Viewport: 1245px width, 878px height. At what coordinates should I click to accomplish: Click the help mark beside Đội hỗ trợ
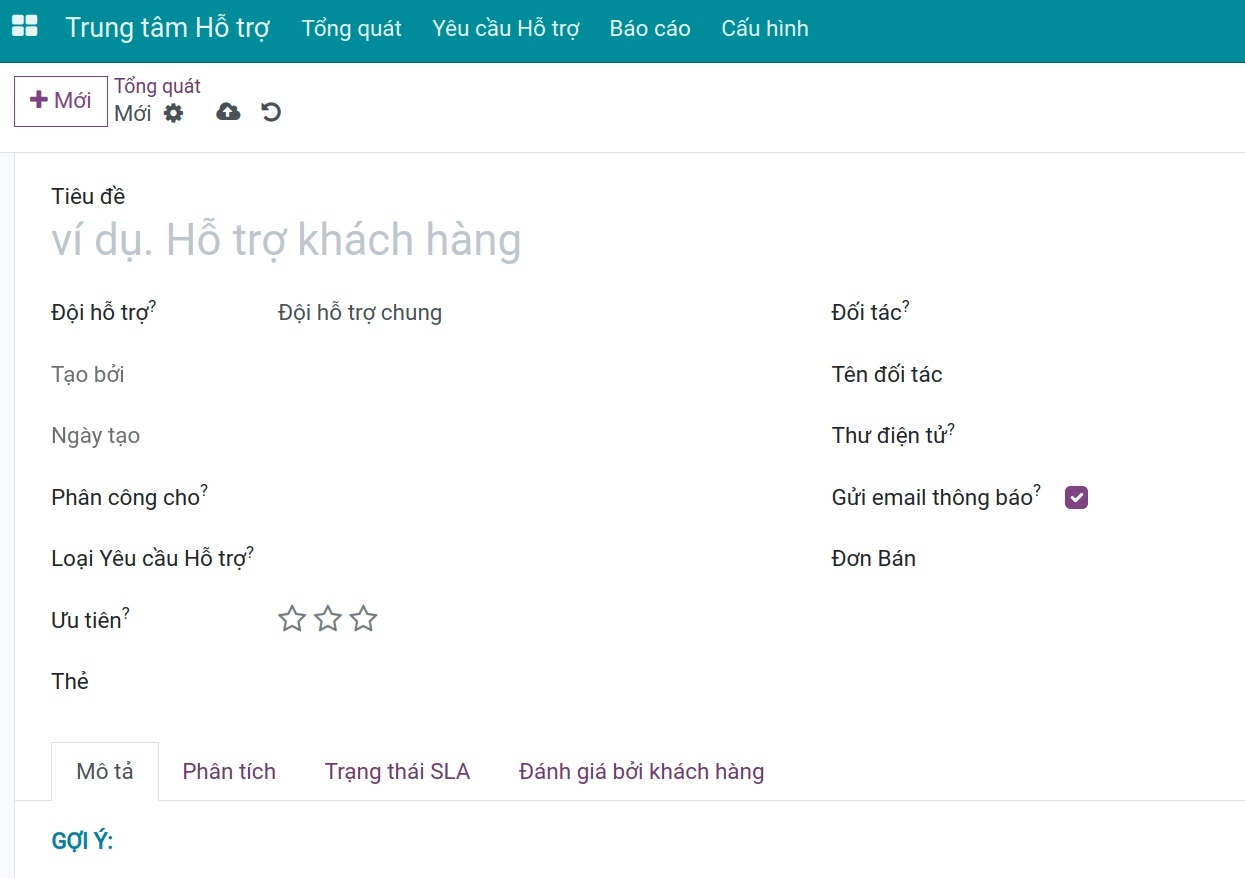coord(152,307)
